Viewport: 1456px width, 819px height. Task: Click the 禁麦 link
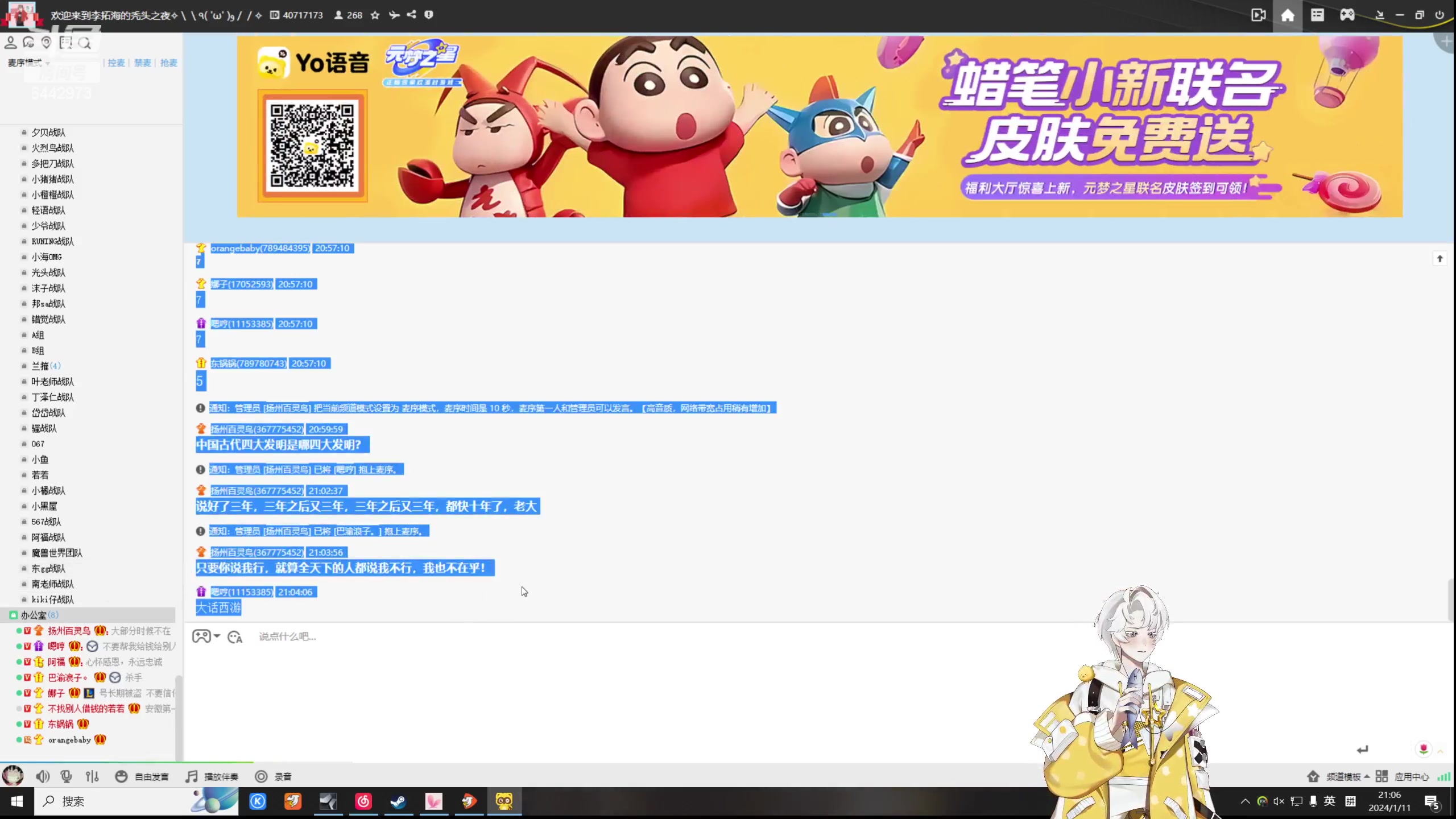click(142, 63)
